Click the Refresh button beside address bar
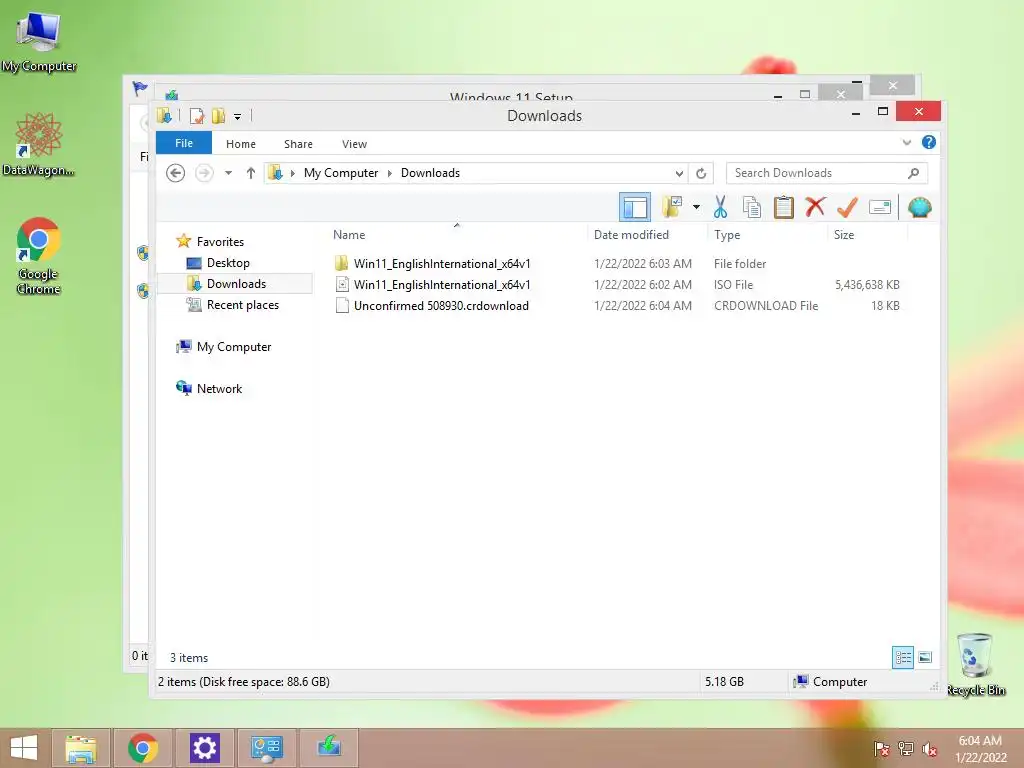1024x768 pixels. (x=701, y=173)
